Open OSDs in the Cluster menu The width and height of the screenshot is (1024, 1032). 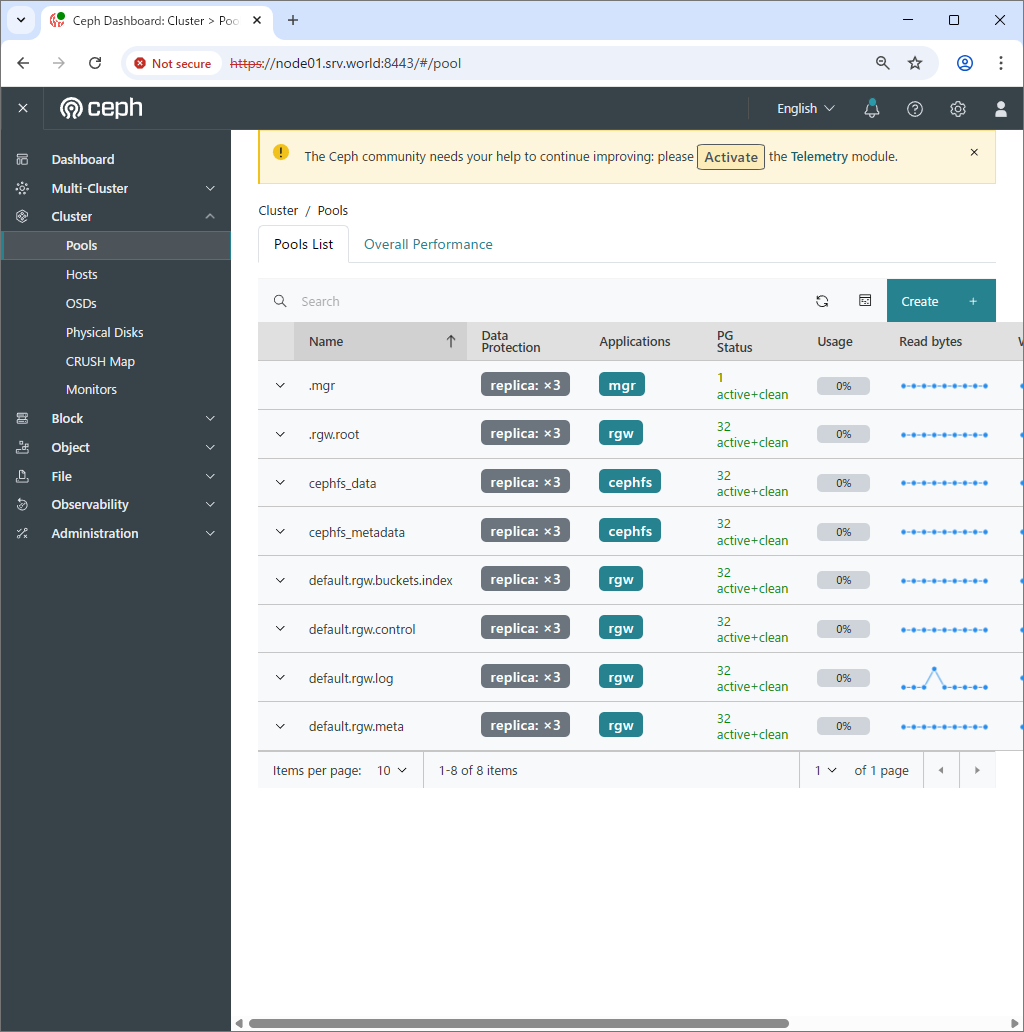point(81,303)
